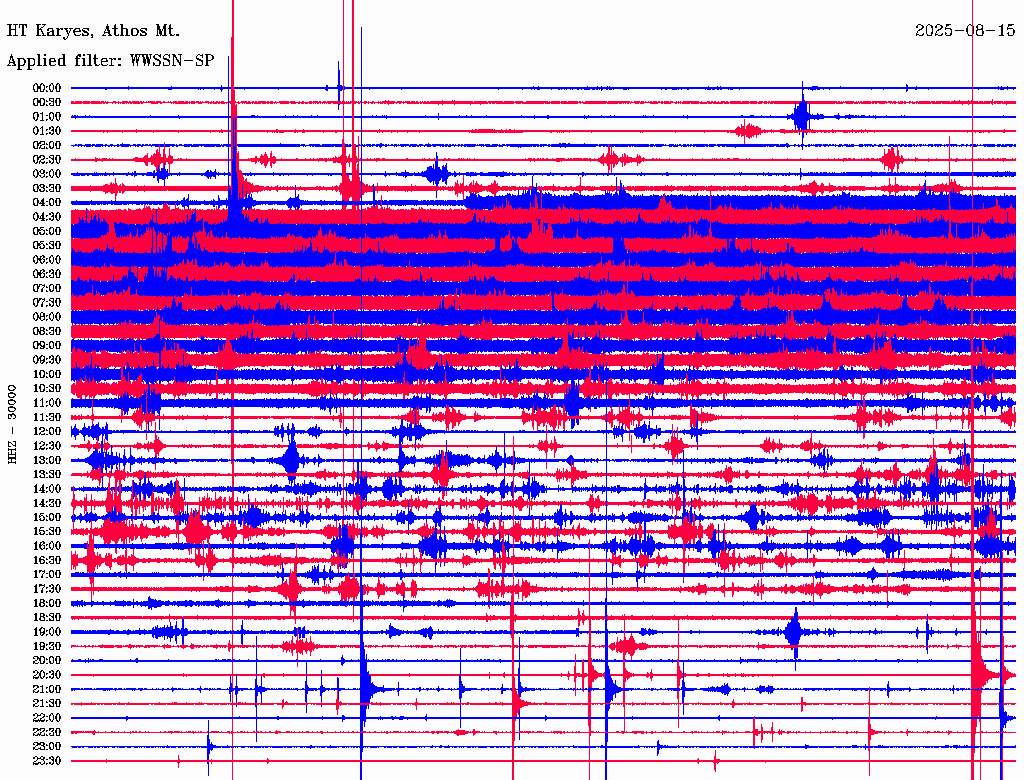Select the 17:00 time row label

46,574
